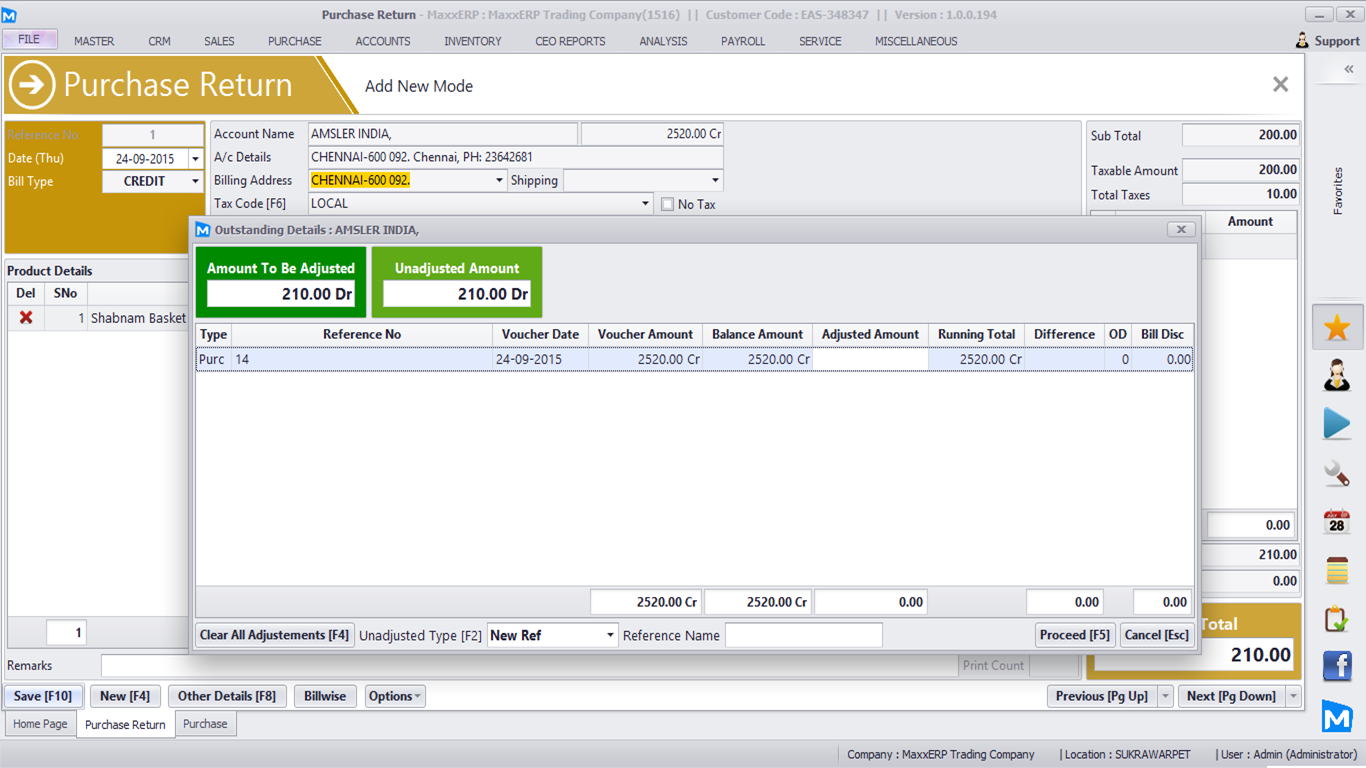Click Adjusted Amount cell for Purc 14
Screen dimensions: 1366x768
[x=869, y=359]
